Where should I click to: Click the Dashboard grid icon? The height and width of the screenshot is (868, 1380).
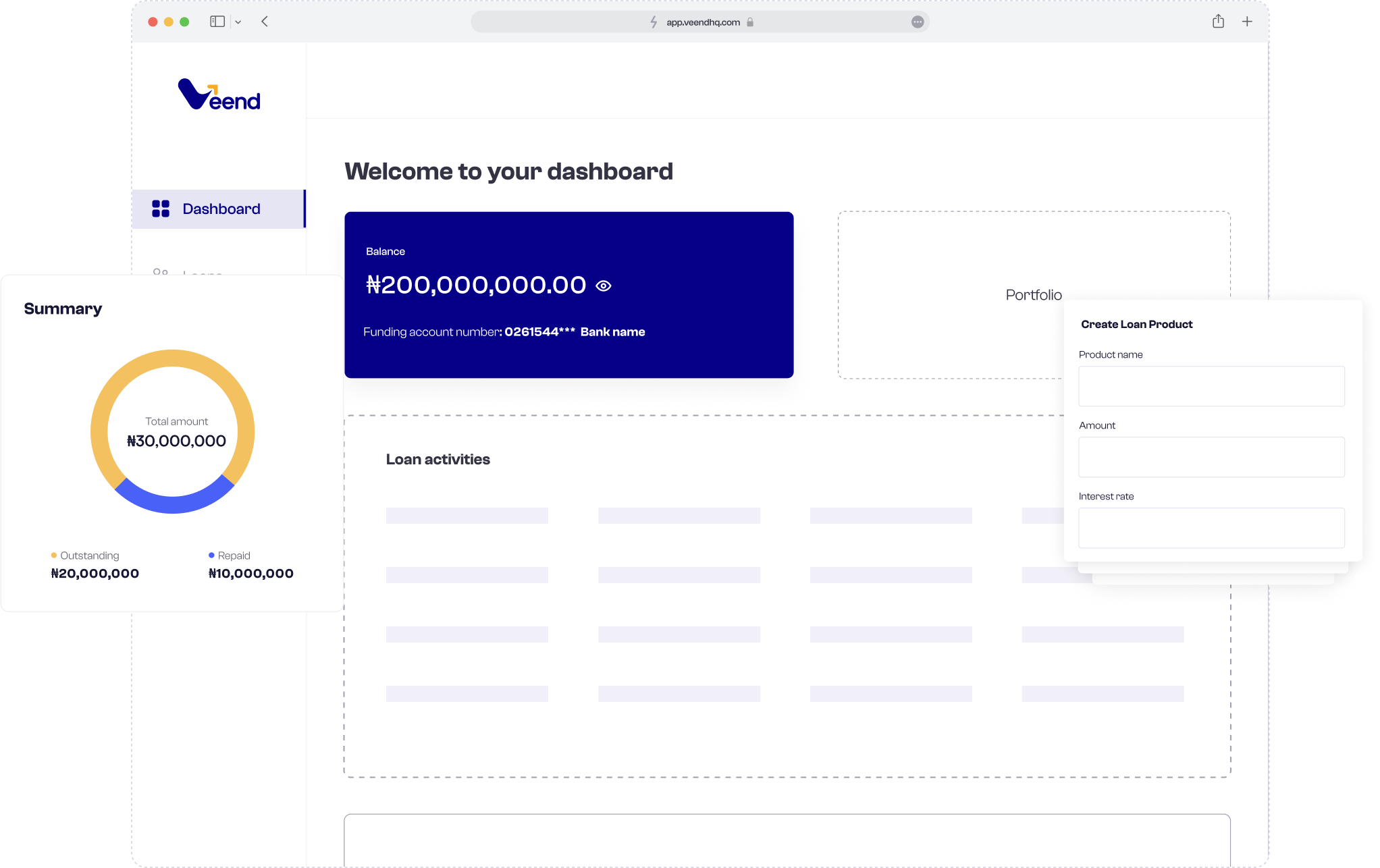[x=161, y=209]
